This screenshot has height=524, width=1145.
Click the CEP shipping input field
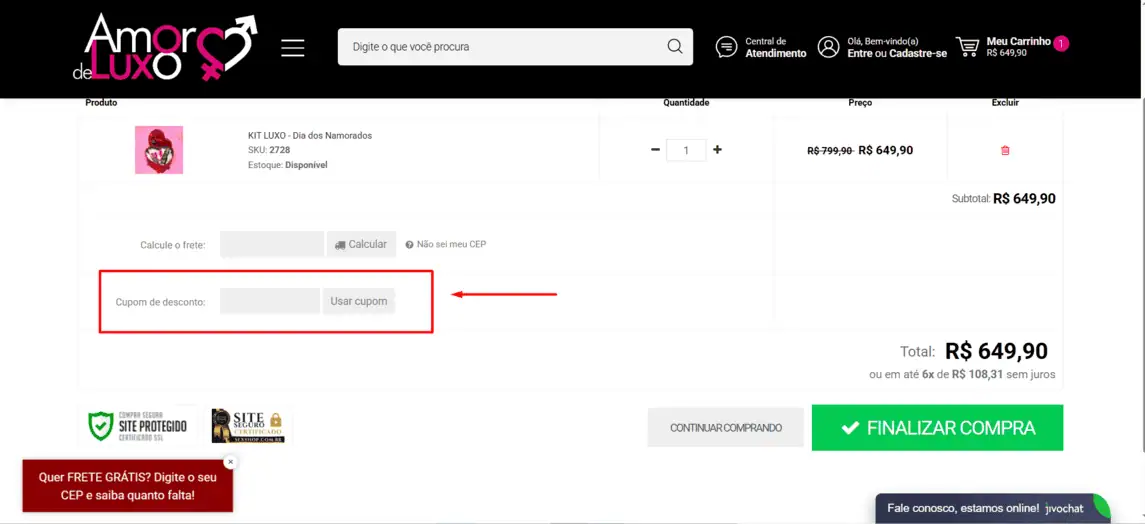click(x=272, y=244)
